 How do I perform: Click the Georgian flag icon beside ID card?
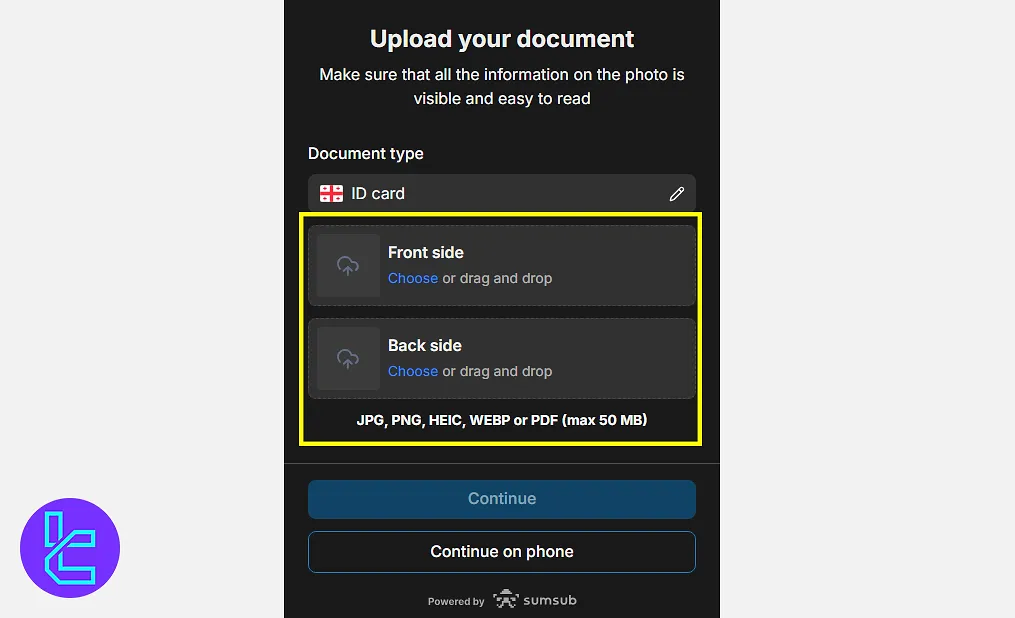331,193
